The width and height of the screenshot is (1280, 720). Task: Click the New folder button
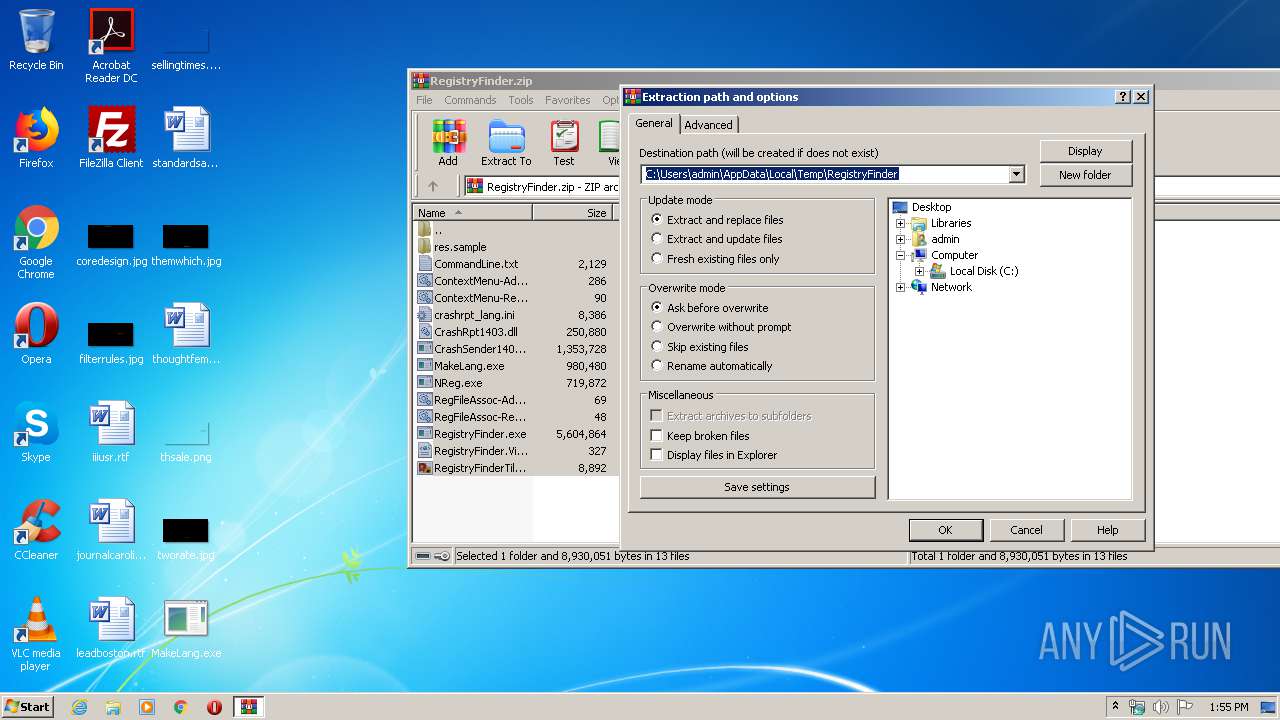click(x=1085, y=175)
